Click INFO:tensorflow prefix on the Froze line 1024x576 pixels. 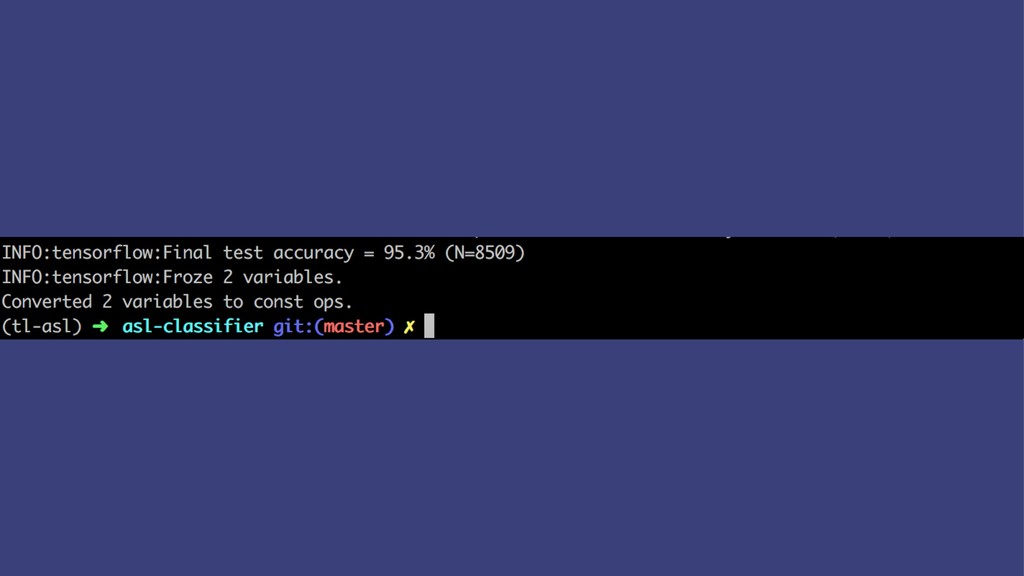[79, 278]
